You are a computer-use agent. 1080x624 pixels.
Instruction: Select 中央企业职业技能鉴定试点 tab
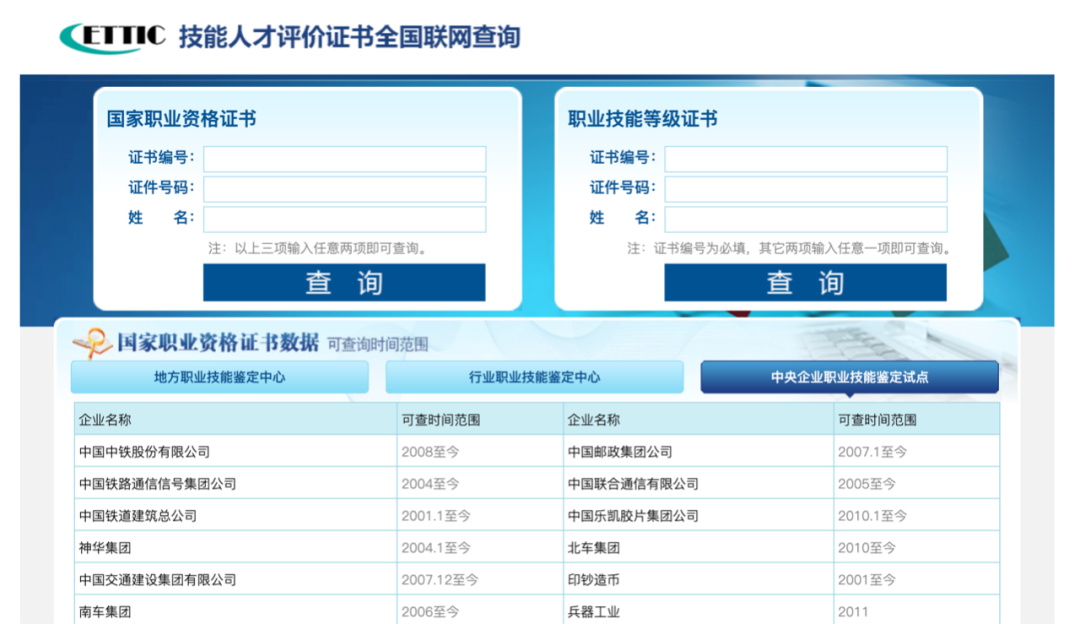pos(849,377)
